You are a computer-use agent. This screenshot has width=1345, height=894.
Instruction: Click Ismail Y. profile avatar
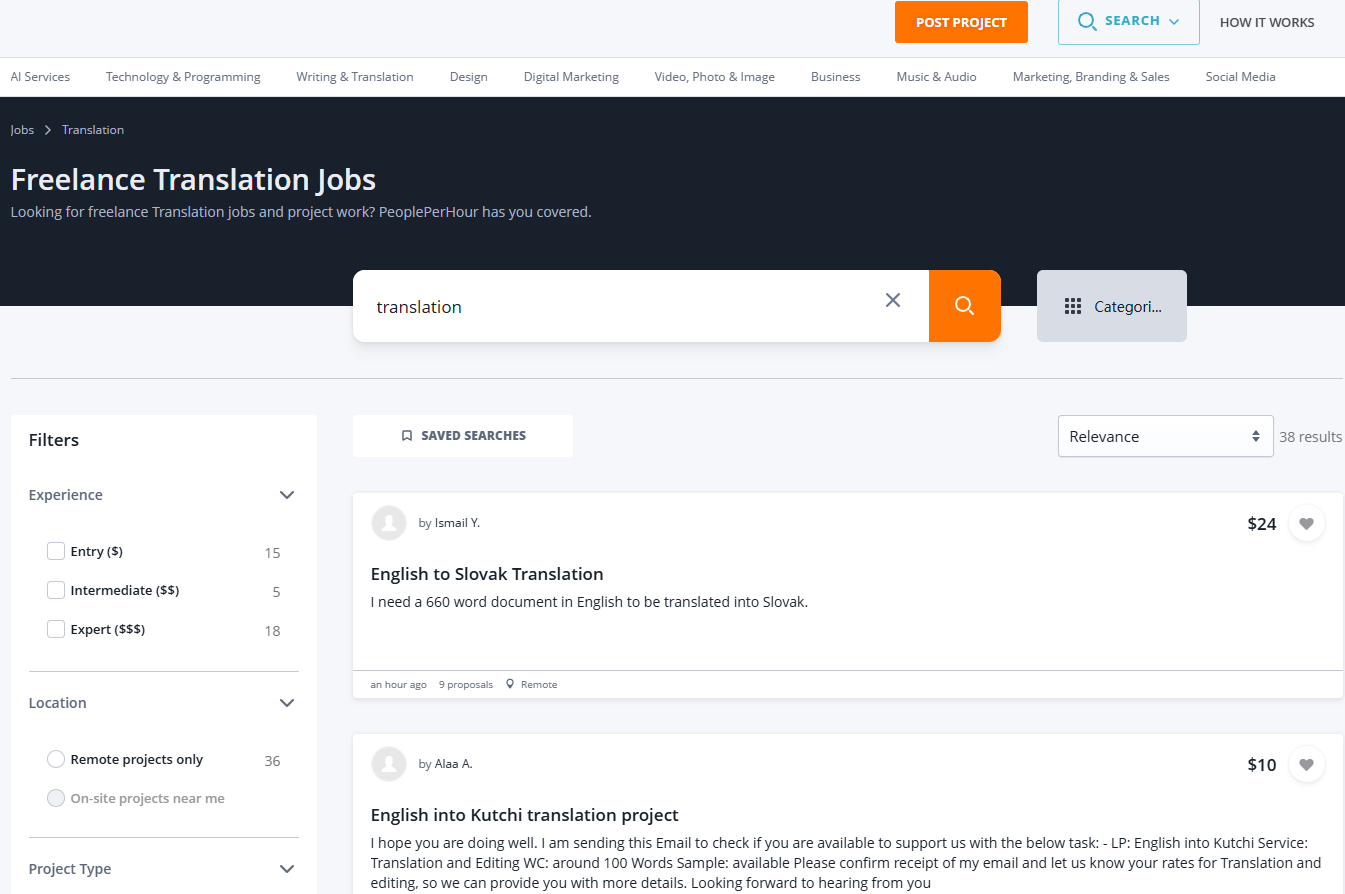click(389, 523)
